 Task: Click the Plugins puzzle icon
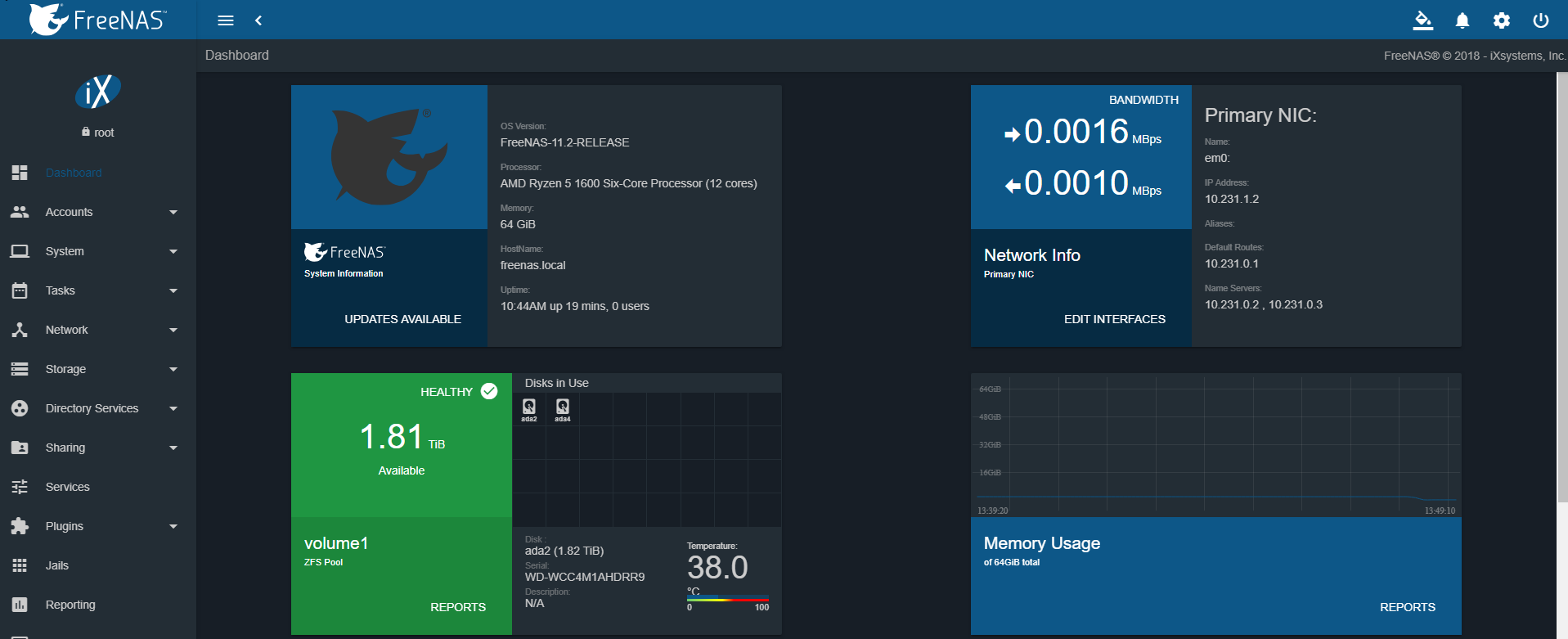click(20, 526)
